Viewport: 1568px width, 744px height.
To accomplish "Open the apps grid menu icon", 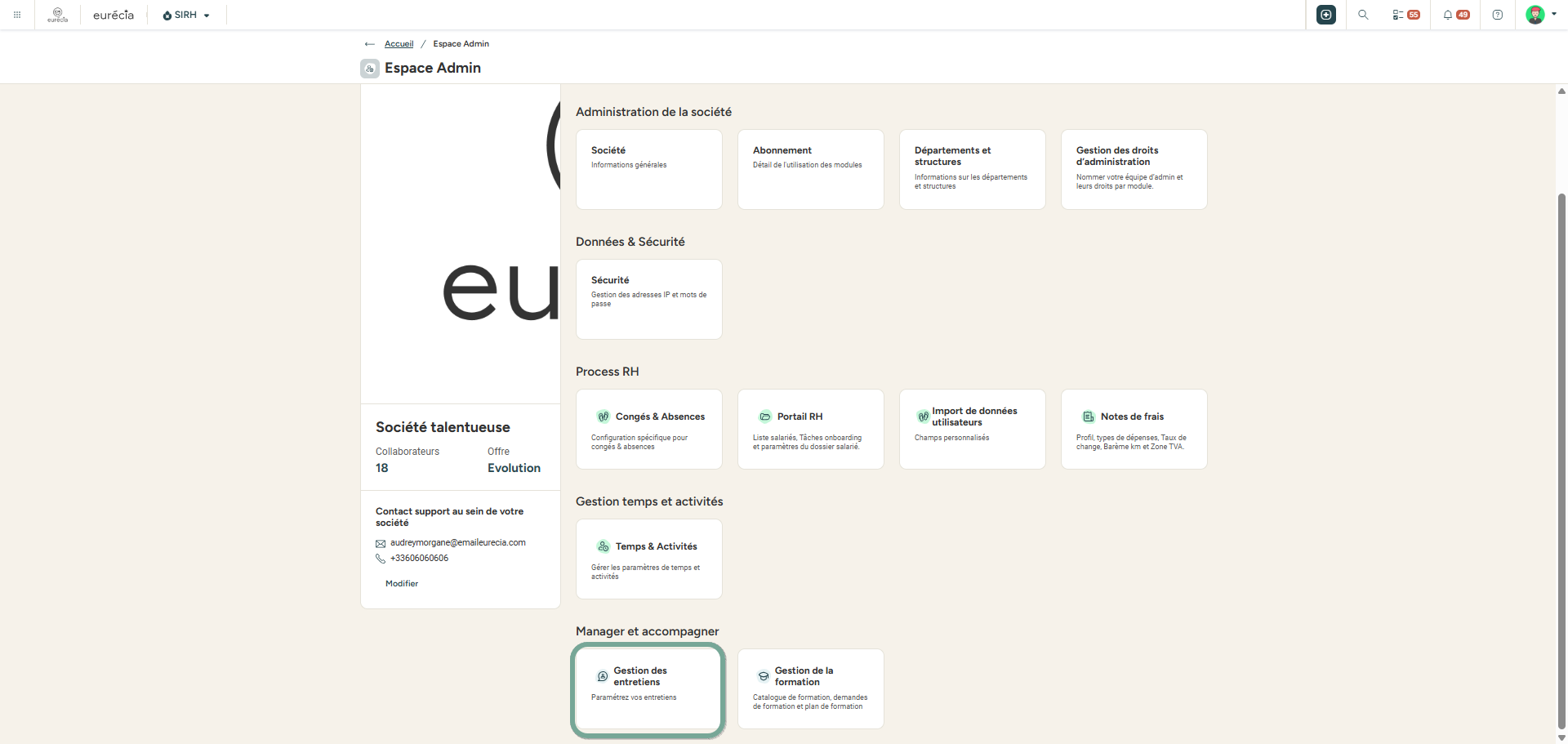I will point(17,15).
